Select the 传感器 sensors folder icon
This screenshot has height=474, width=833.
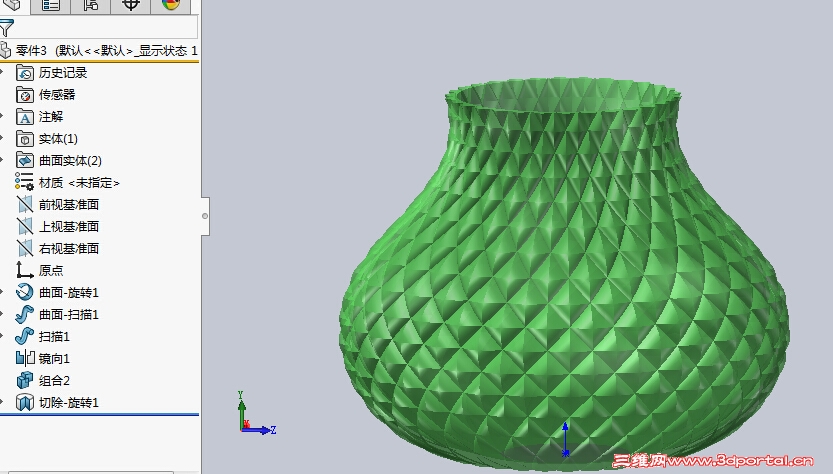25,95
